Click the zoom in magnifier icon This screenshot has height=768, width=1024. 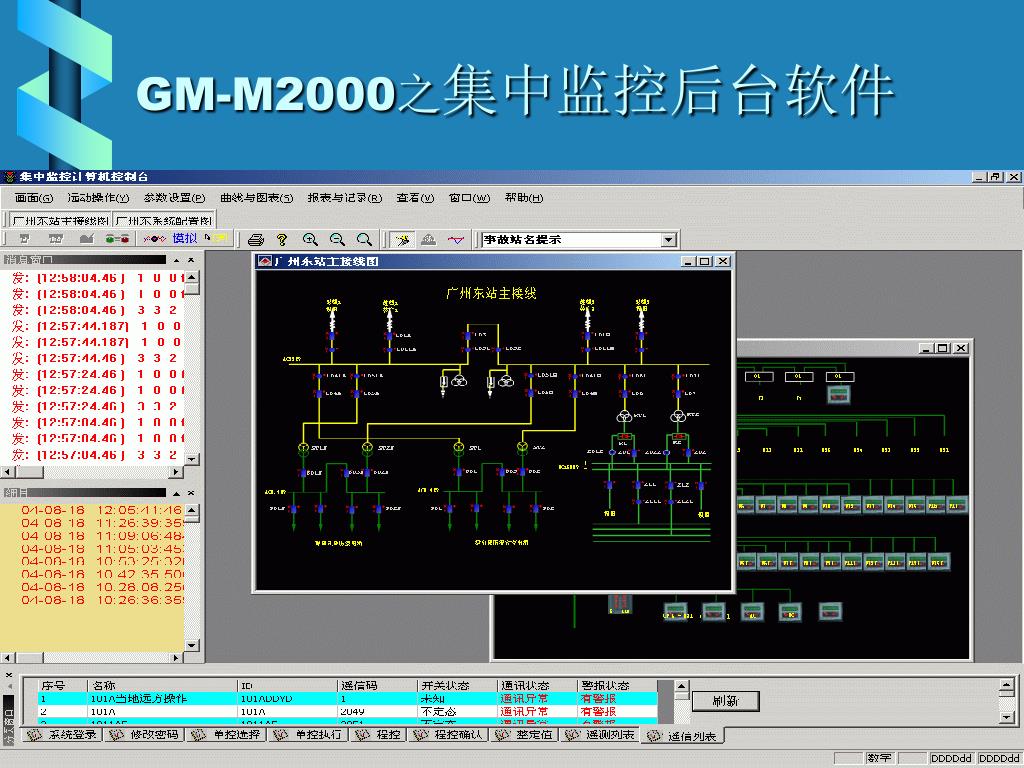pyautogui.click(x=310, y=240)
